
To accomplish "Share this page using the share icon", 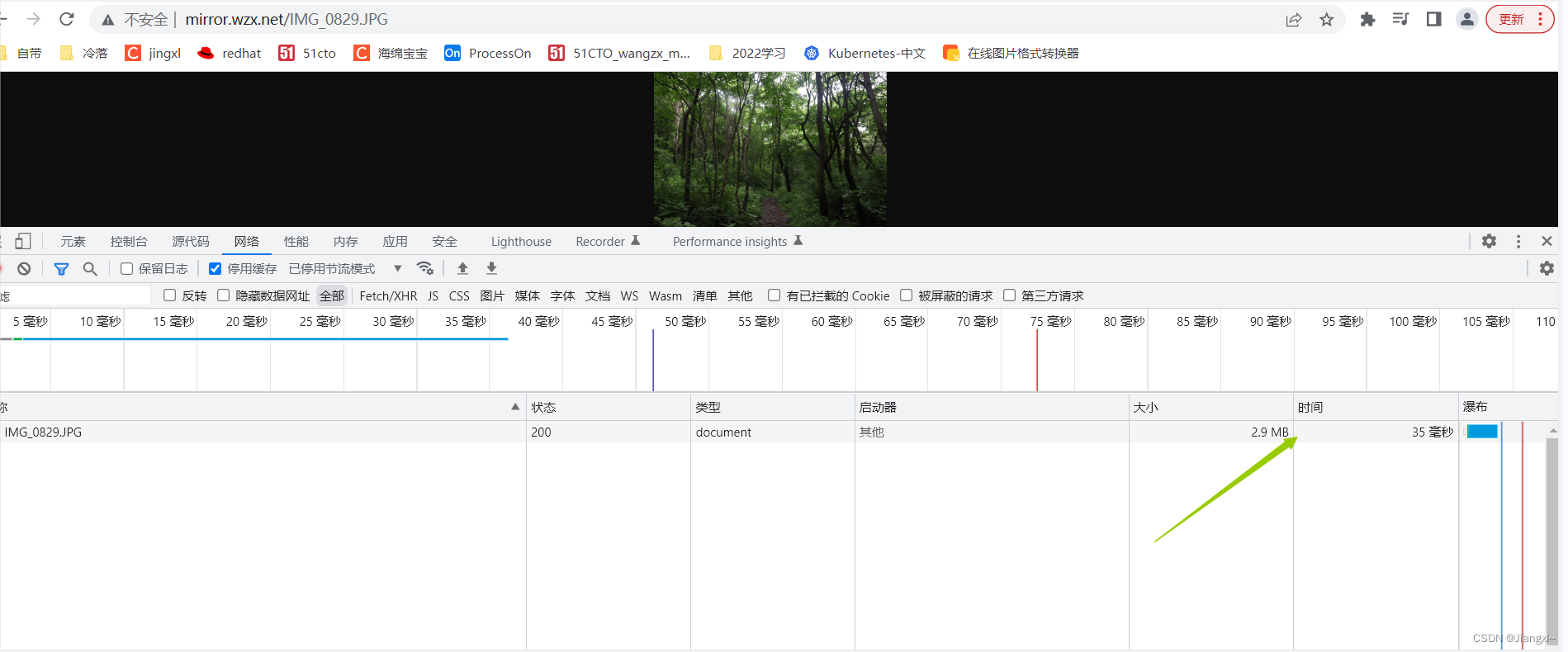I will click(1294, 20).
